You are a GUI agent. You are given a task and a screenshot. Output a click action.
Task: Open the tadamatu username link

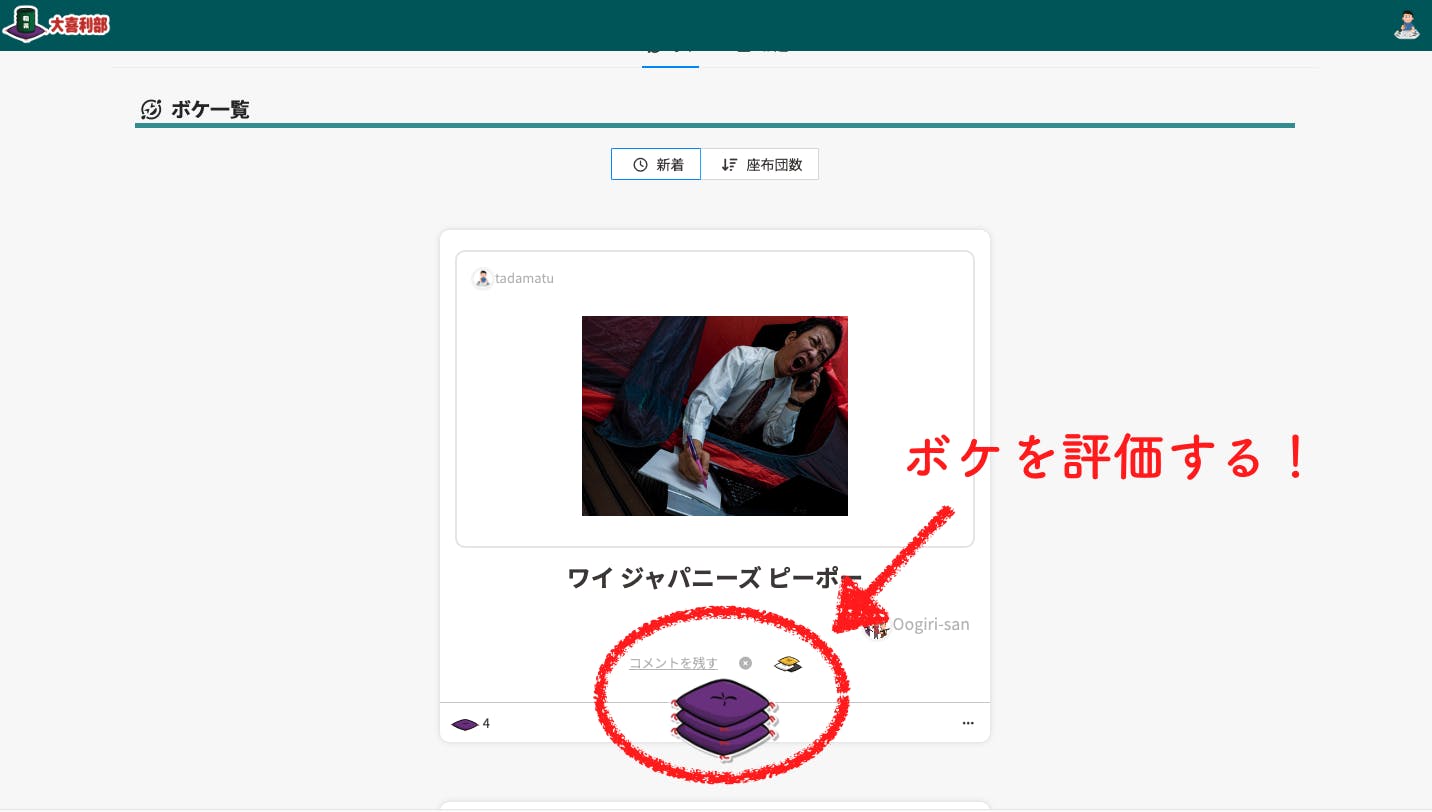tap(524, 279)
